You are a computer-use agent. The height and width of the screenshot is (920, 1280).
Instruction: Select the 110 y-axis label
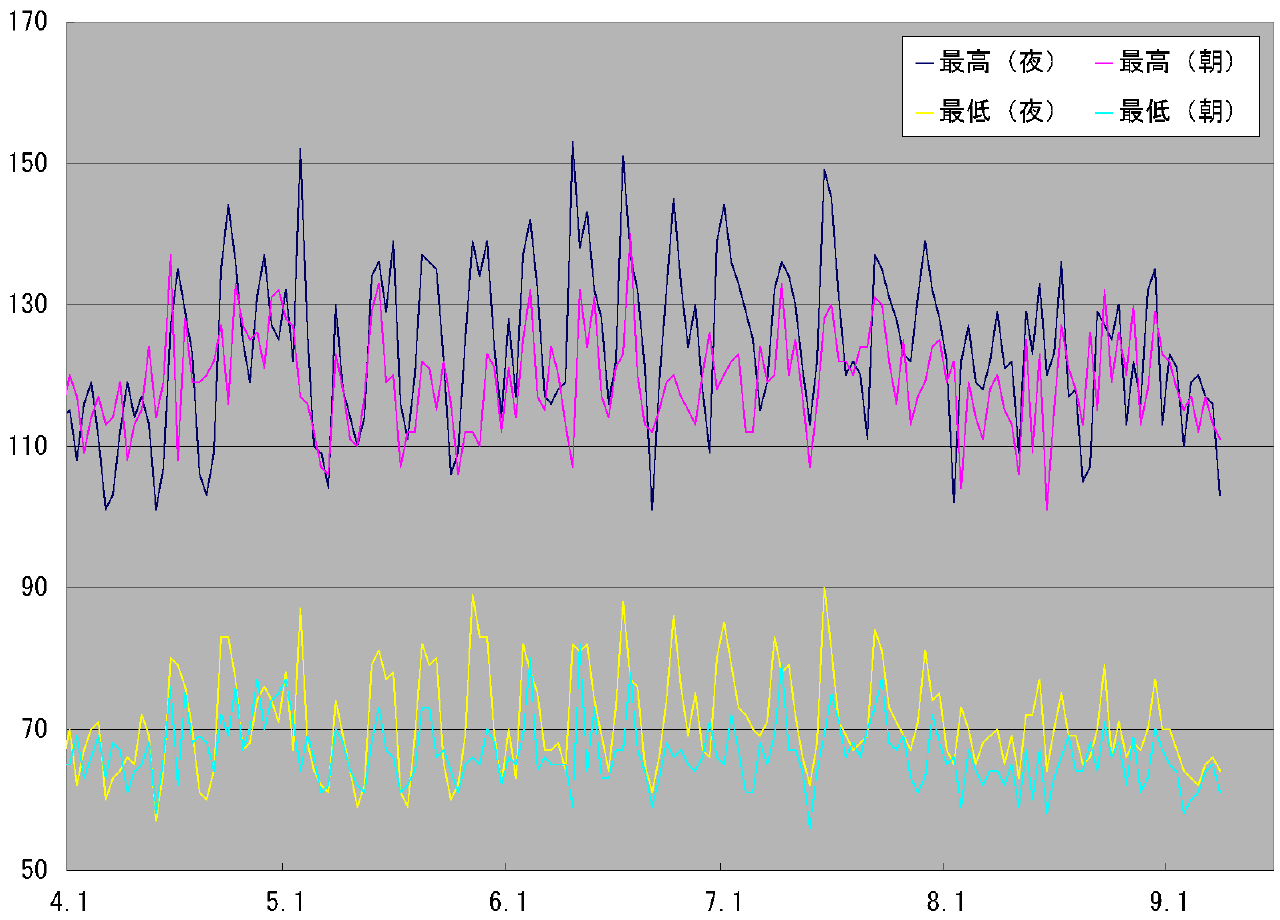(x=29, y=446)
